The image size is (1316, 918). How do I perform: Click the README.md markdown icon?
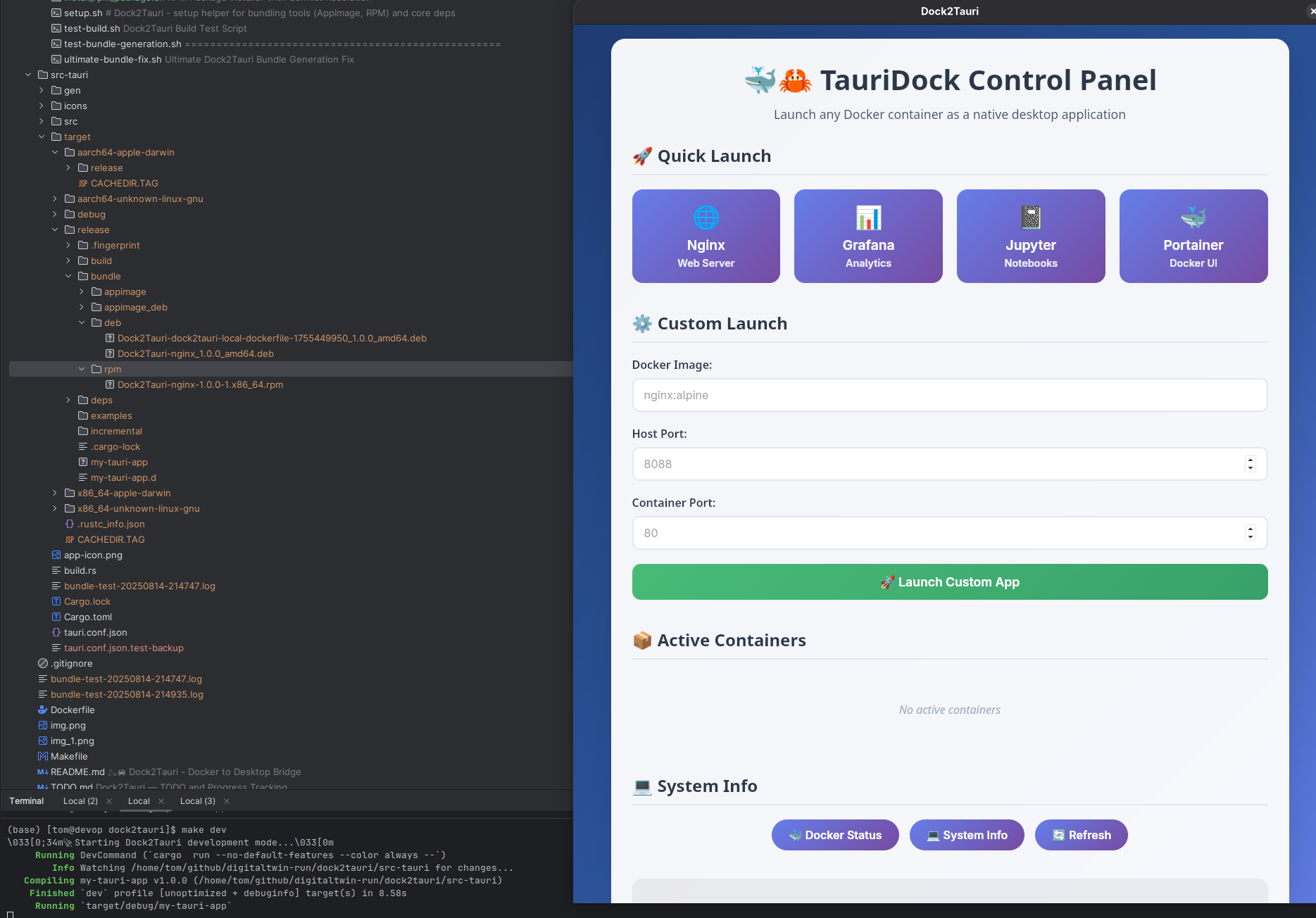click(x=42, y=772)
